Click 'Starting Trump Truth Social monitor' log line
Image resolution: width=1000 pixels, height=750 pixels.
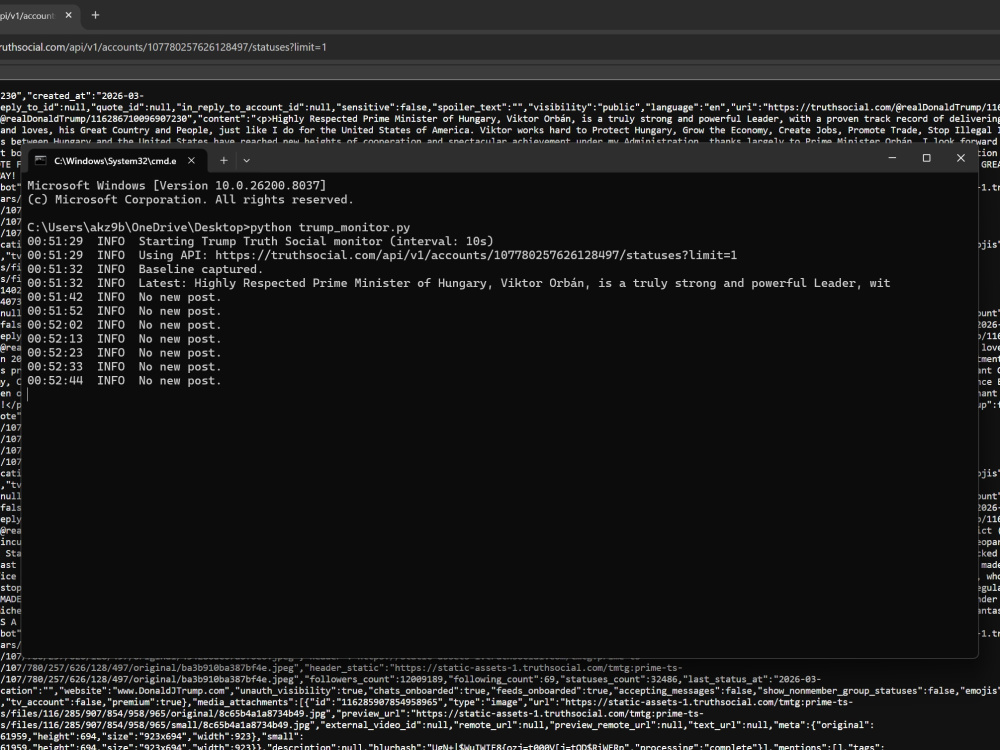click(x=260, y=242)
